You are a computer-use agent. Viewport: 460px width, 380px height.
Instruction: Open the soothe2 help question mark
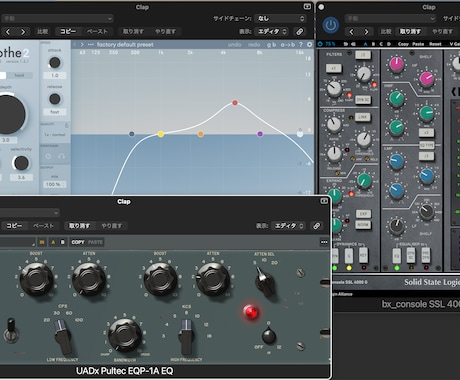point(301,44)
